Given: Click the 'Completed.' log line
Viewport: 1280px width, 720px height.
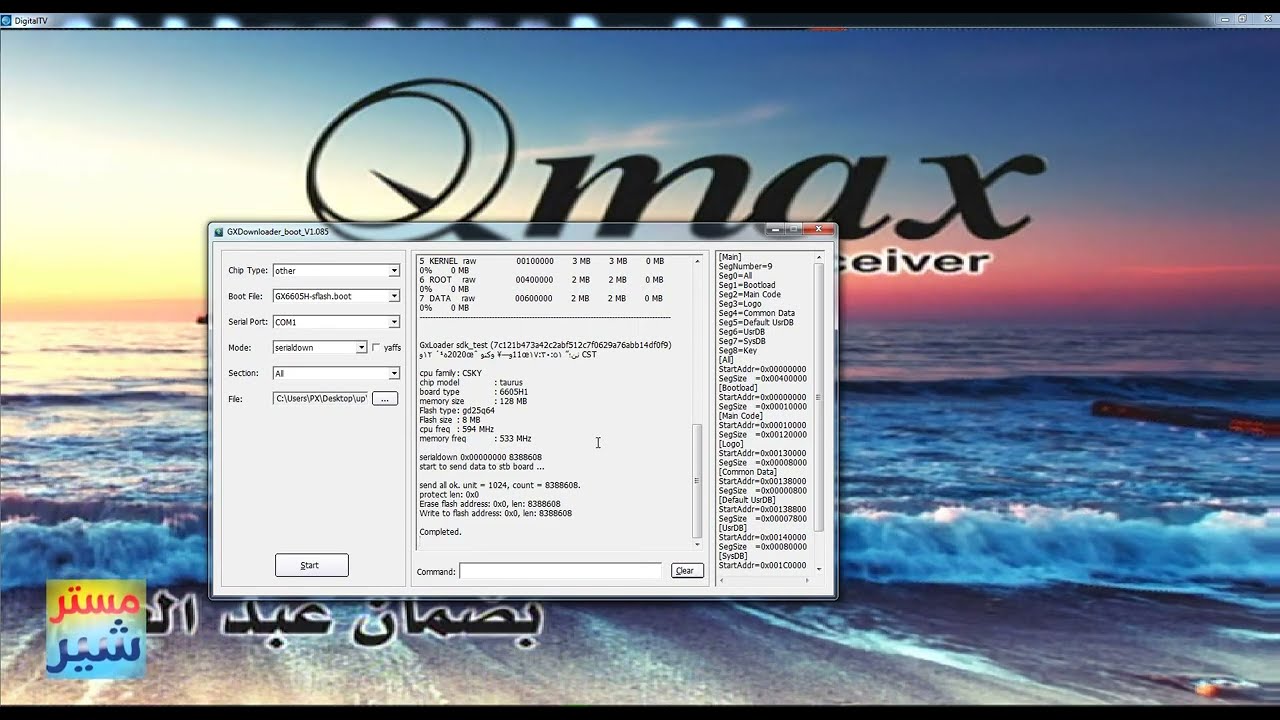Looking at the screenshot, I should point(440,532).
